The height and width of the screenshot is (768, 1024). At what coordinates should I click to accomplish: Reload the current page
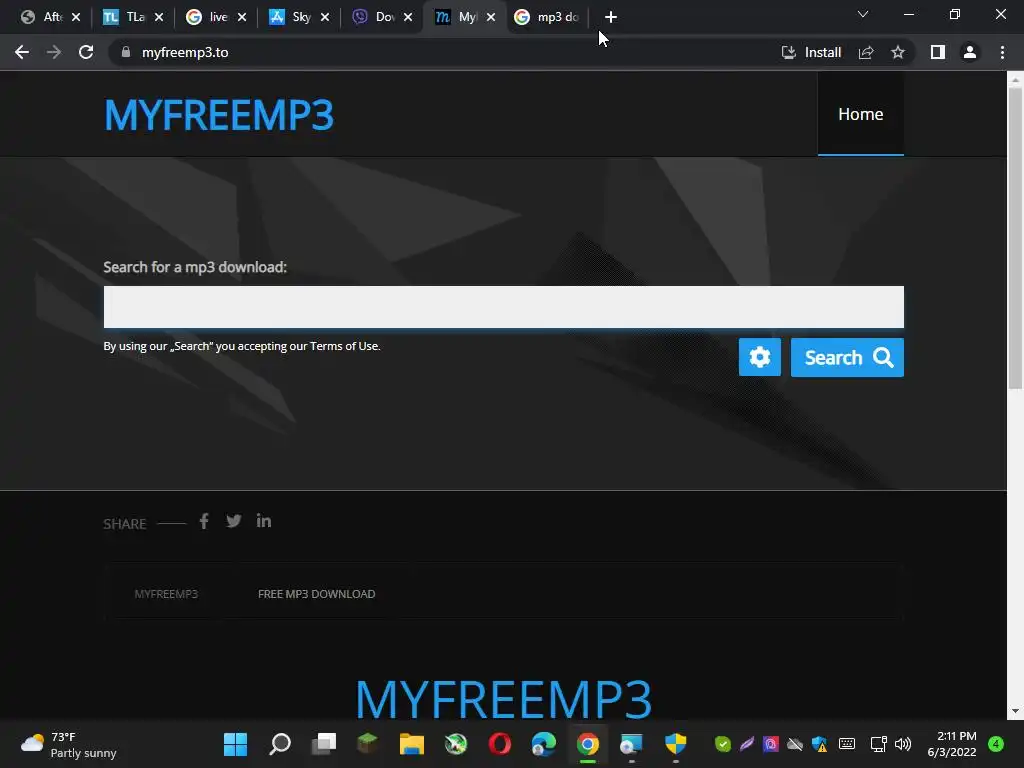coord(86,52)
